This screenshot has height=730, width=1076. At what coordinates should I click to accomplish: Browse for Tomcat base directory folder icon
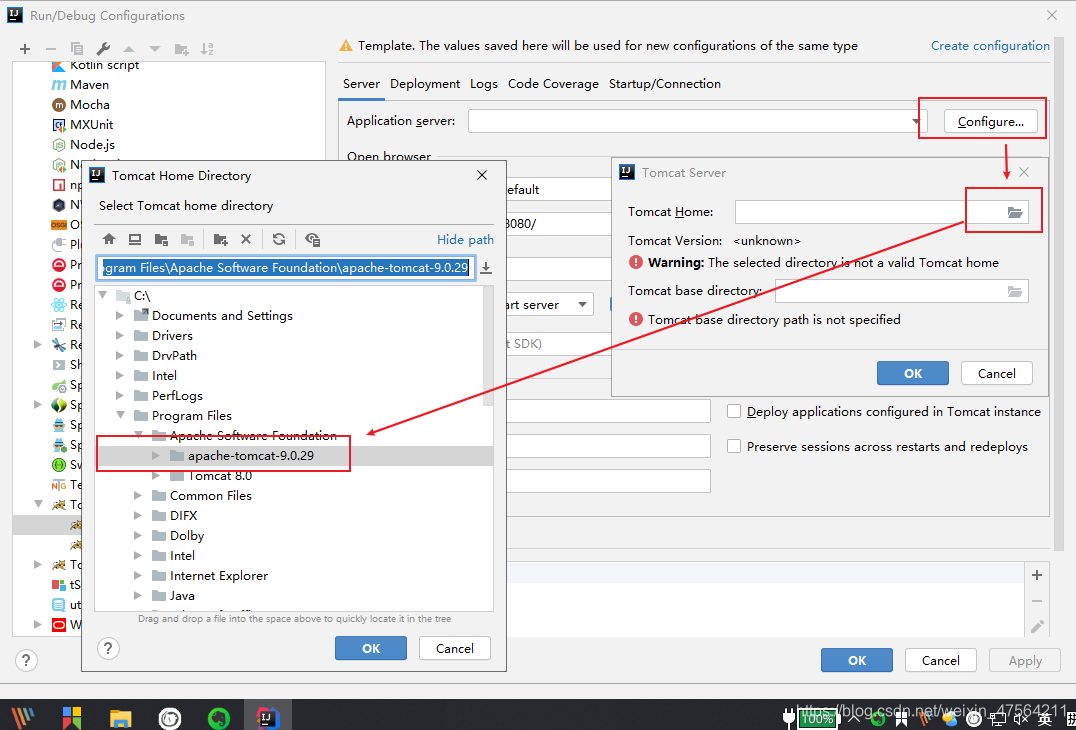(x=1015, y=291)
